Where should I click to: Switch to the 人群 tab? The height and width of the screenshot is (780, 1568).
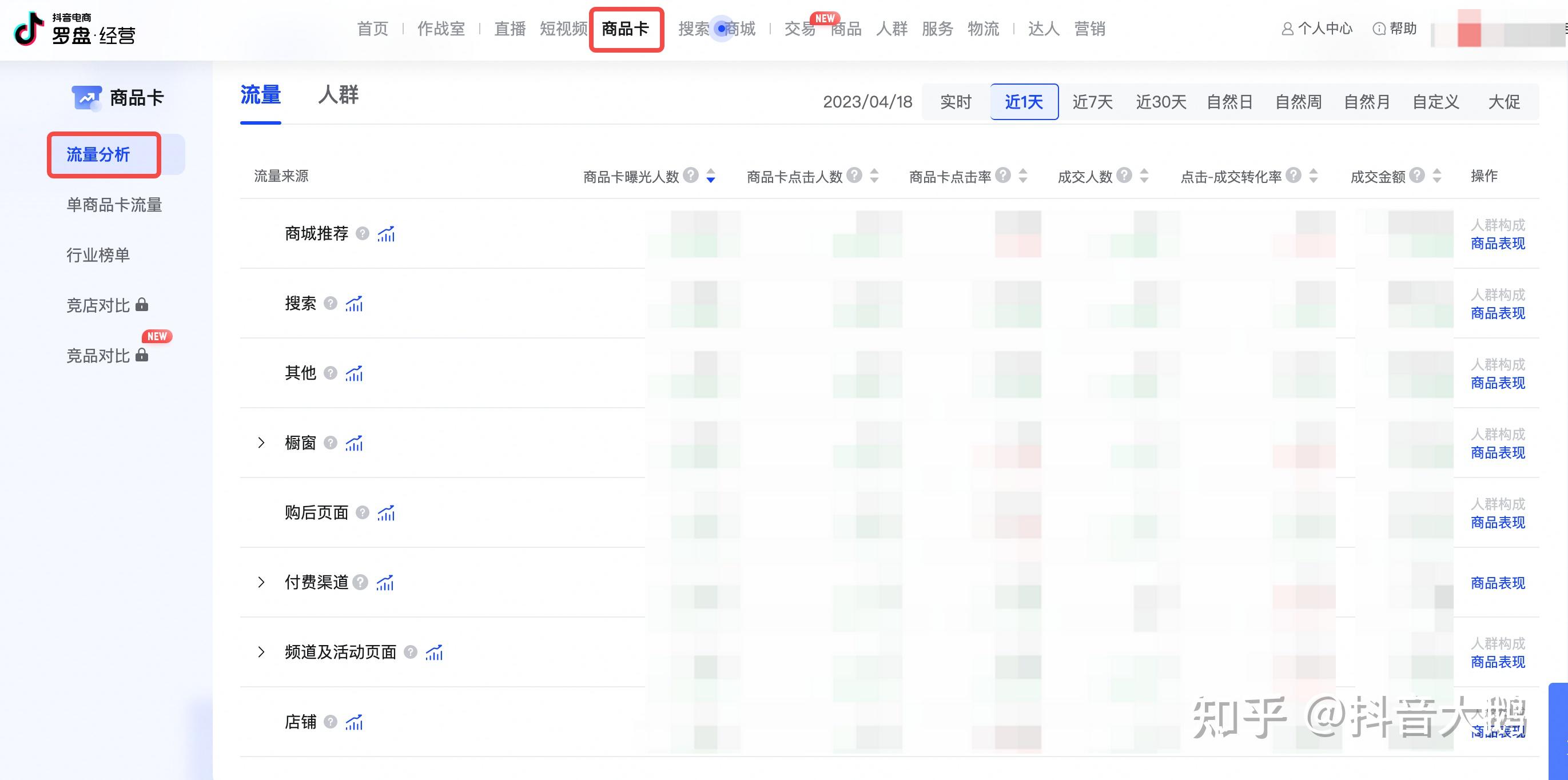click(339, 95)
